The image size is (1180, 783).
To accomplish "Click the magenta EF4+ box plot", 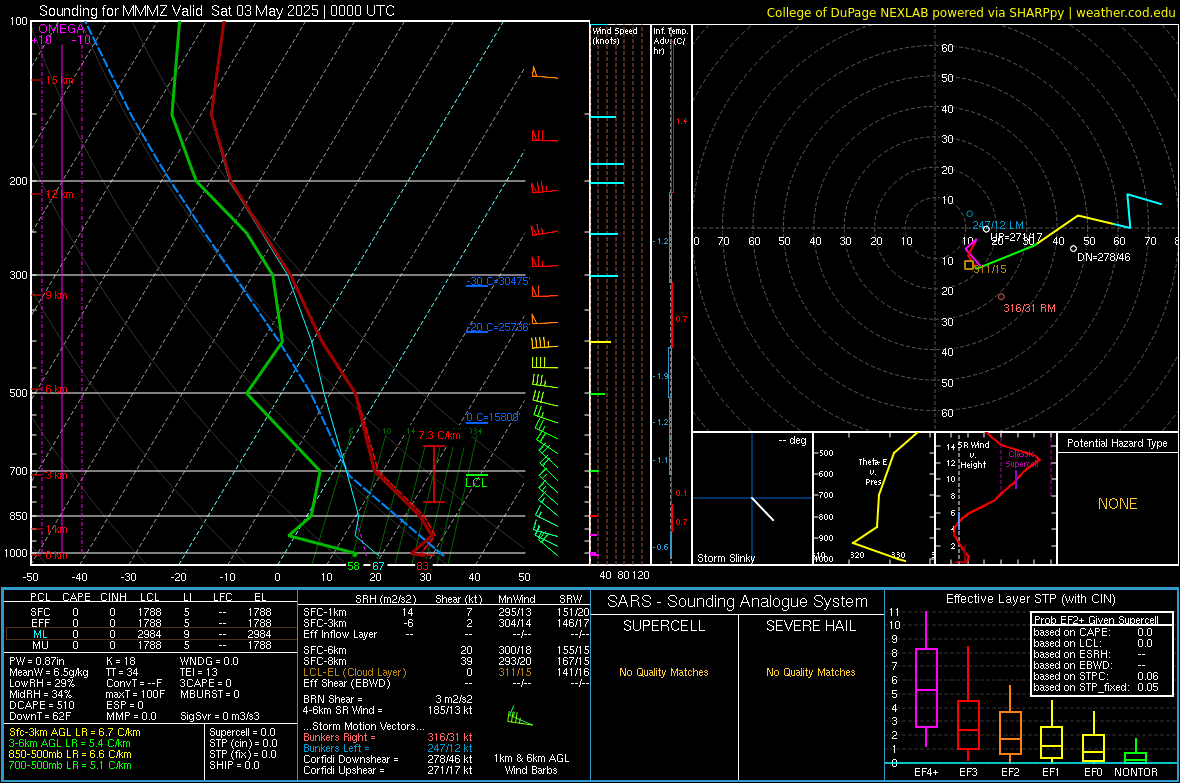I will tap(926, 679).
